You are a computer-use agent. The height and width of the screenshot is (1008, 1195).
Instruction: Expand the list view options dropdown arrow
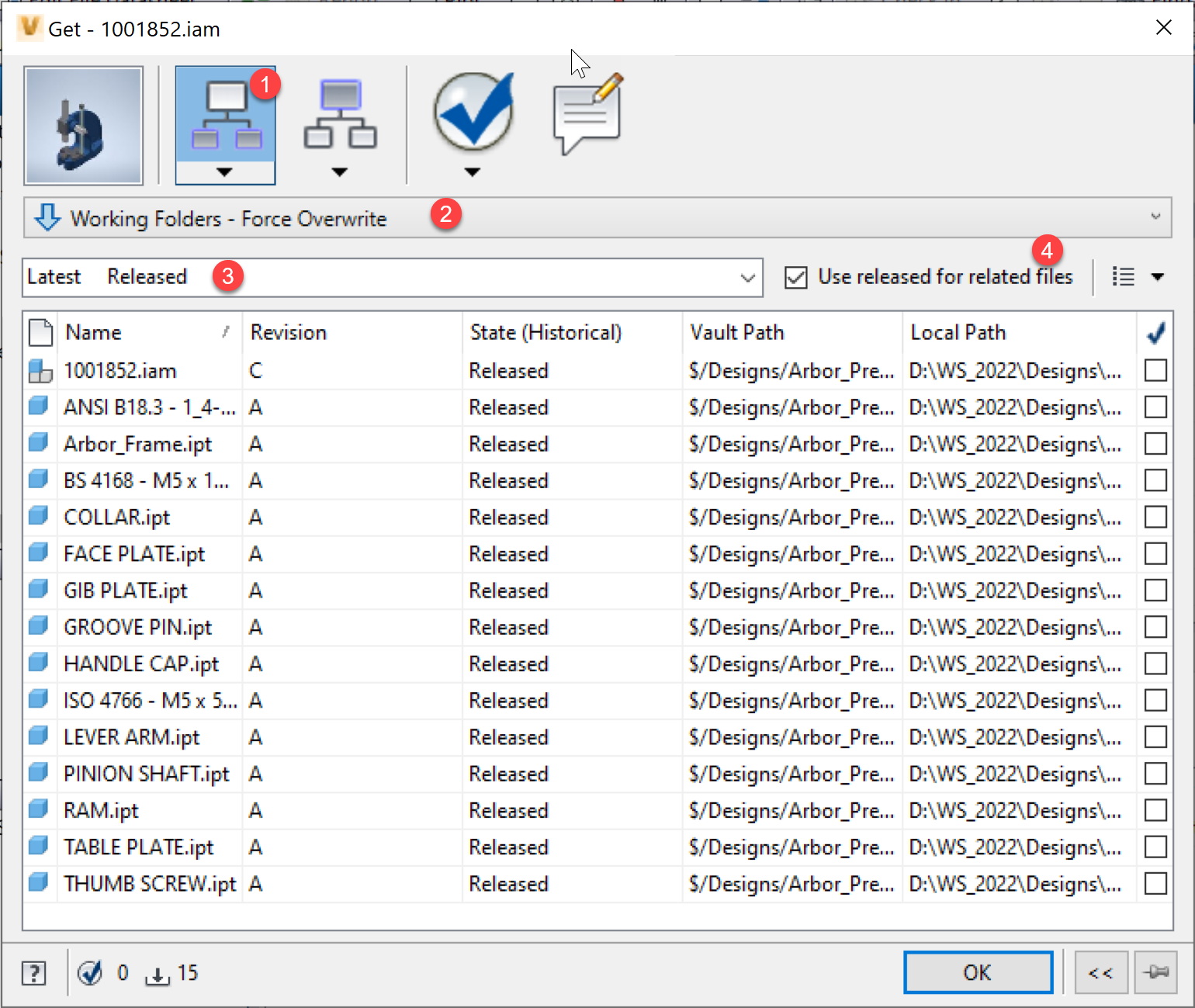(x=1158, y=276)
